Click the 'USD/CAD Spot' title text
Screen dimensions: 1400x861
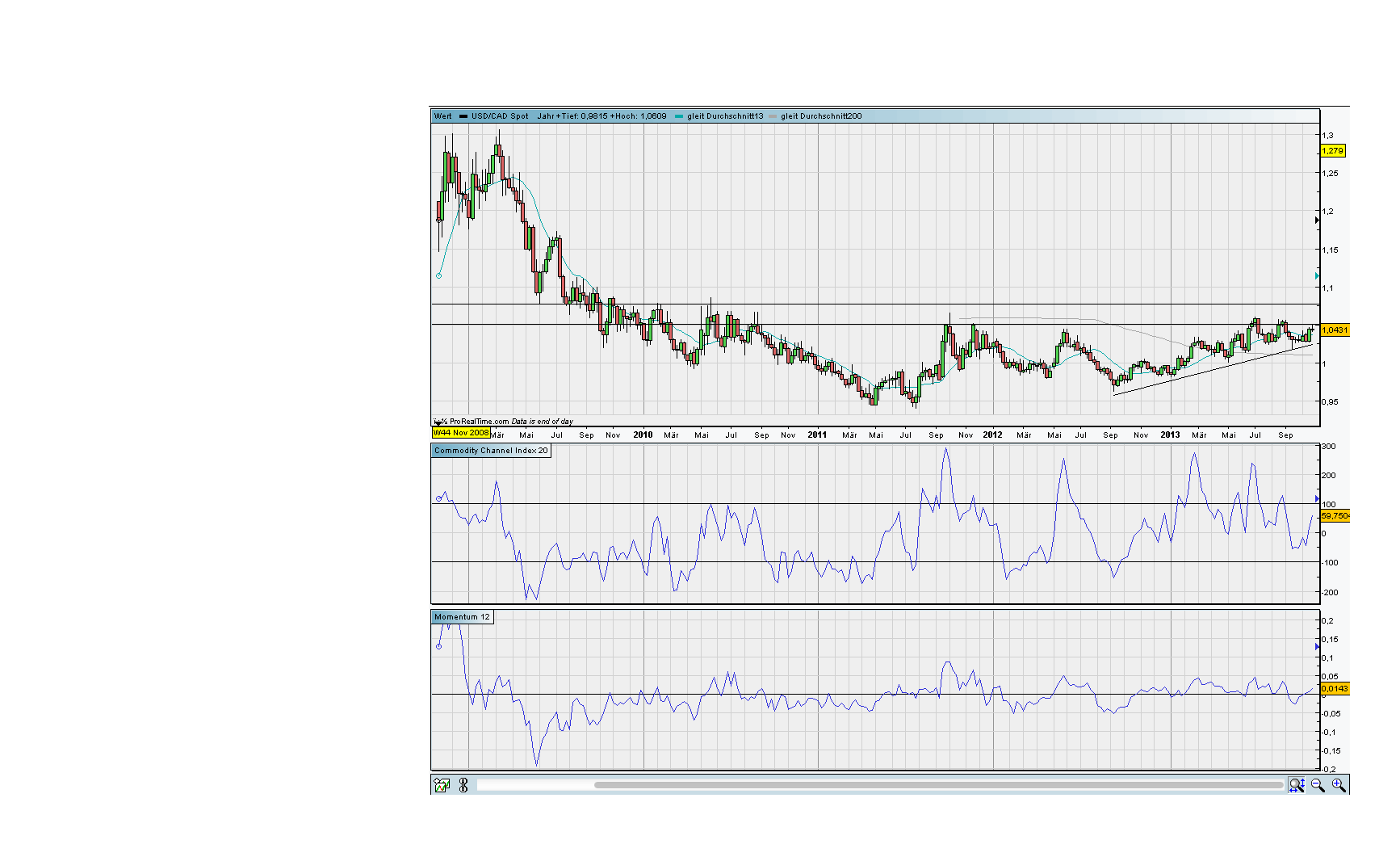pyautogui.click(x=501, y=116)
